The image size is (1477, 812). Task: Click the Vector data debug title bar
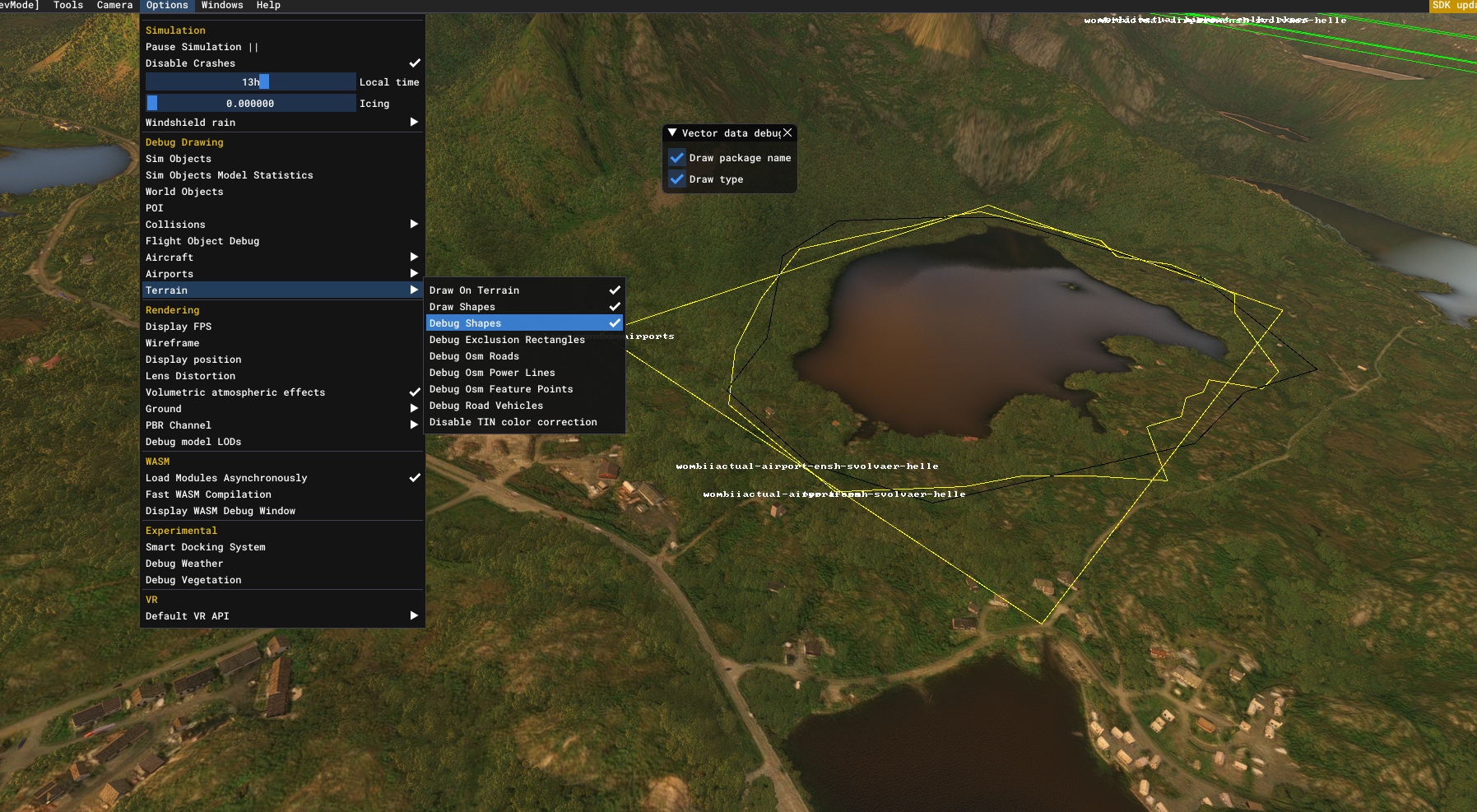[730, 132]
